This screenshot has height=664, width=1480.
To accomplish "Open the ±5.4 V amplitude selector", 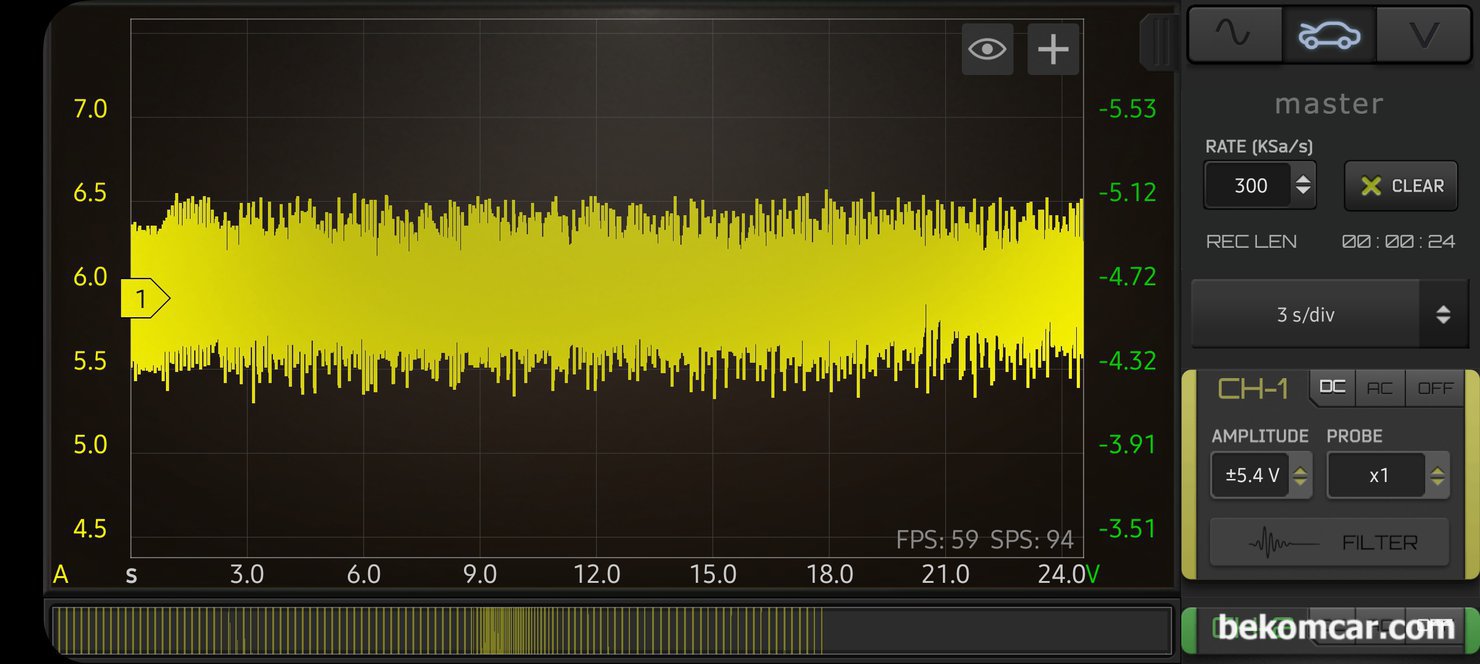I will 1261,476.
